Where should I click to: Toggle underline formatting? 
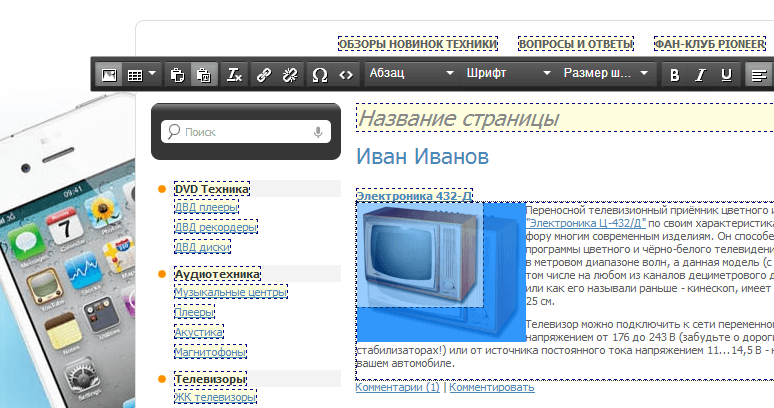[x=727, y=74]
